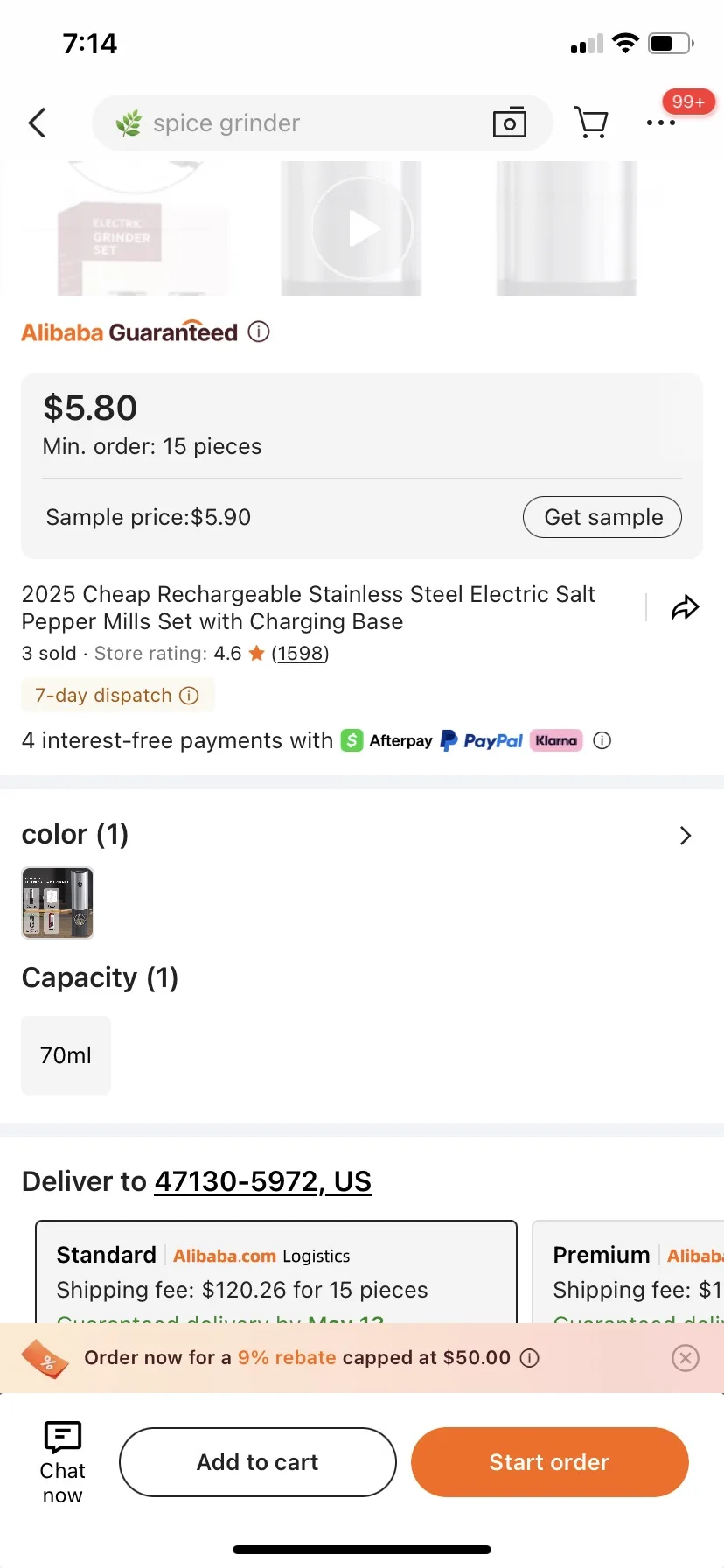Choose the stainless steel color swatch
The height and width of the screenshot is (1568, 724).
pyautogui.click(x=58, y=903)
